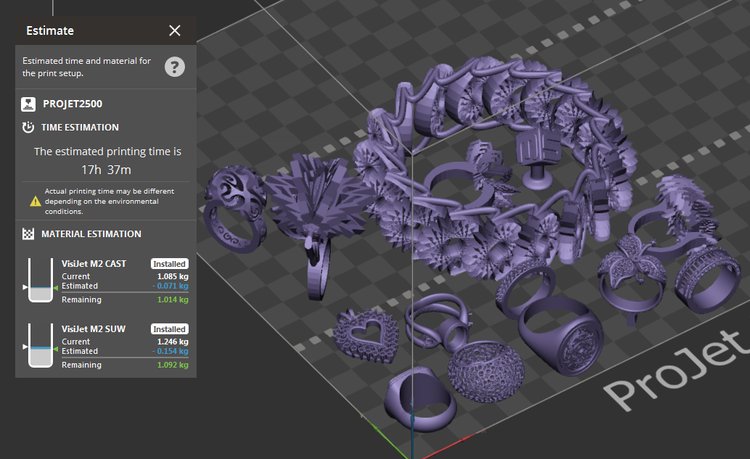Click the yellow warning triangle icon
This screenshot has width=750, height=459.
pos(35,200)
